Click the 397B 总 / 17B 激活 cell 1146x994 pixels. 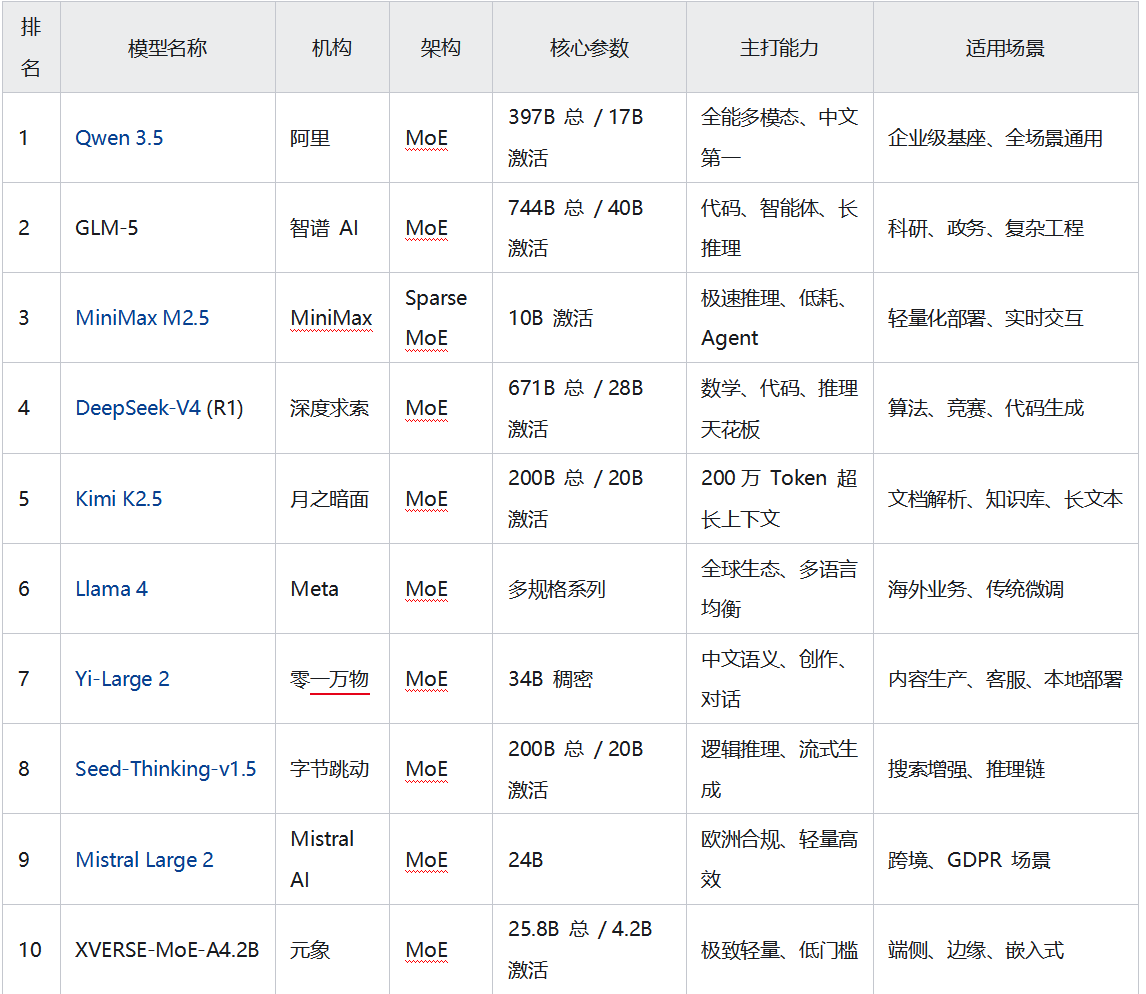tap(589, 137)
